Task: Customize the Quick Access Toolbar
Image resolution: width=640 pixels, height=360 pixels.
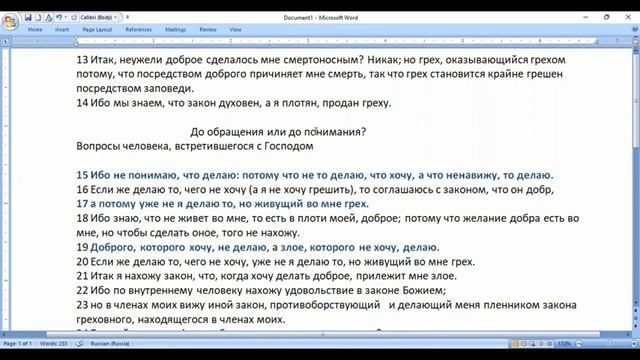Action: tap(127, 18)
